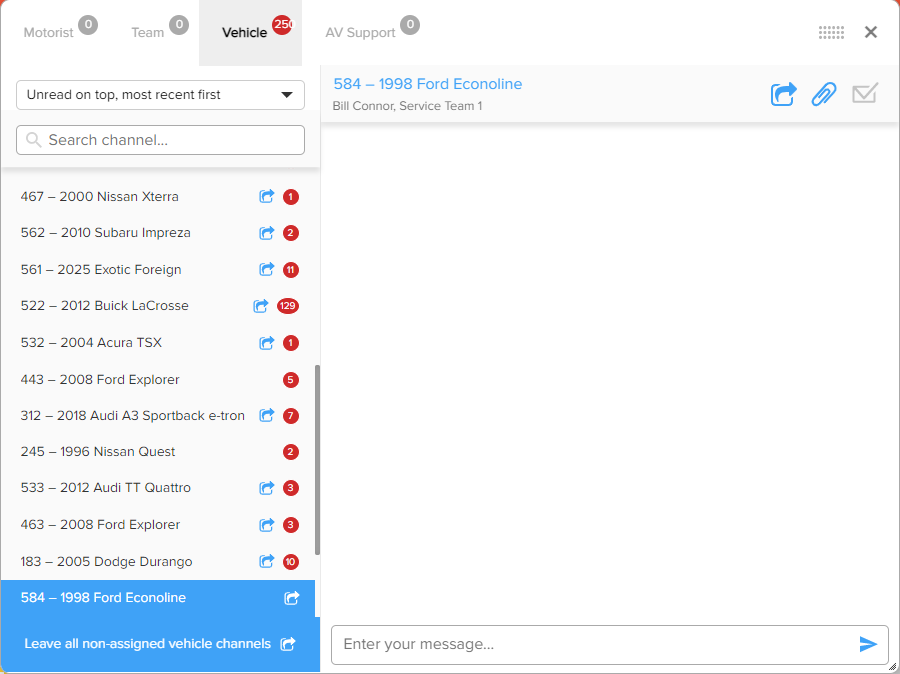Open channel 533 – 2012 Audi TT Quattro
900x674 pixels.
tap(158, 487)
